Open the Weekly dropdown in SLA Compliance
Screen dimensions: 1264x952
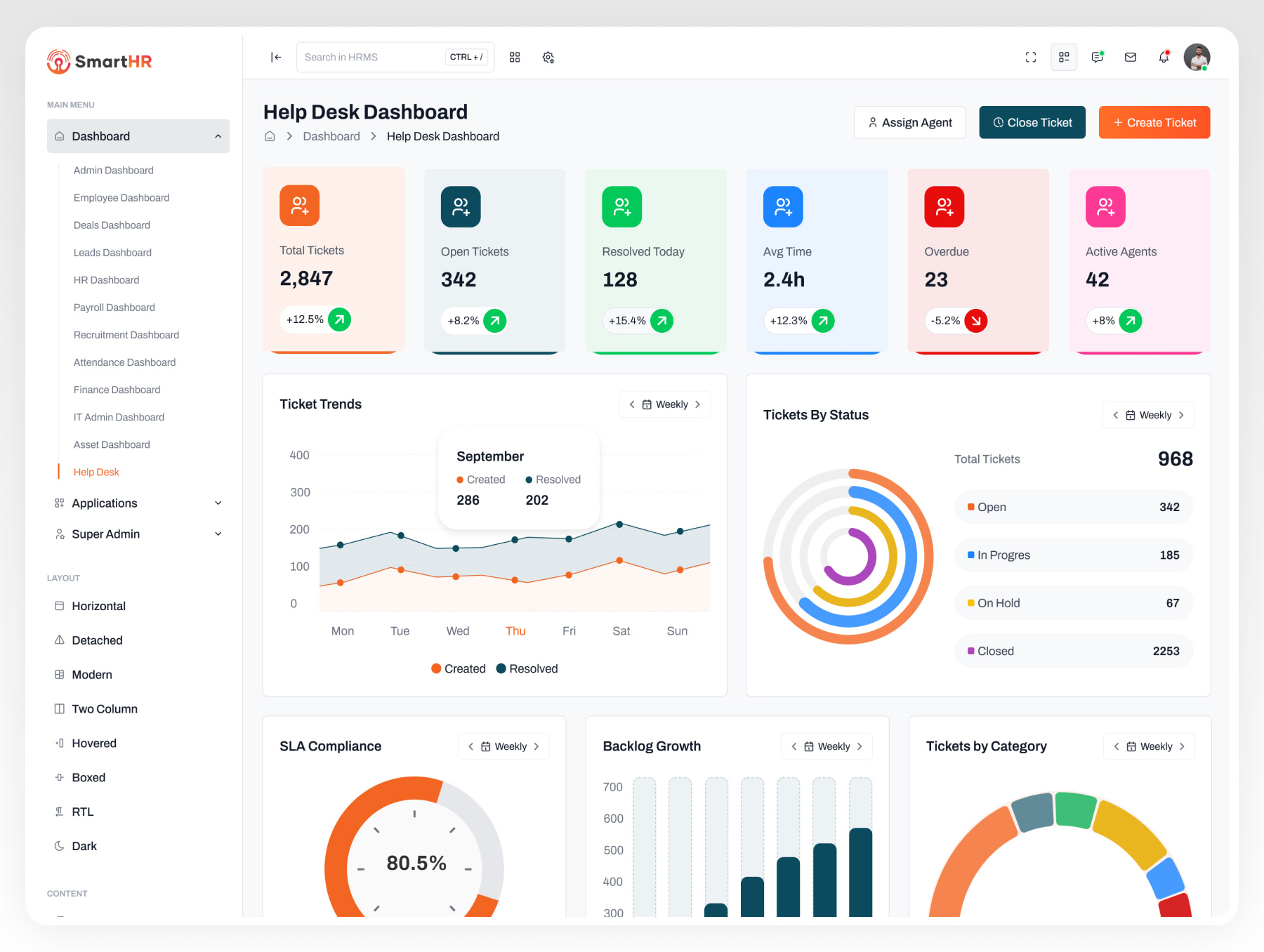point(503,747)
